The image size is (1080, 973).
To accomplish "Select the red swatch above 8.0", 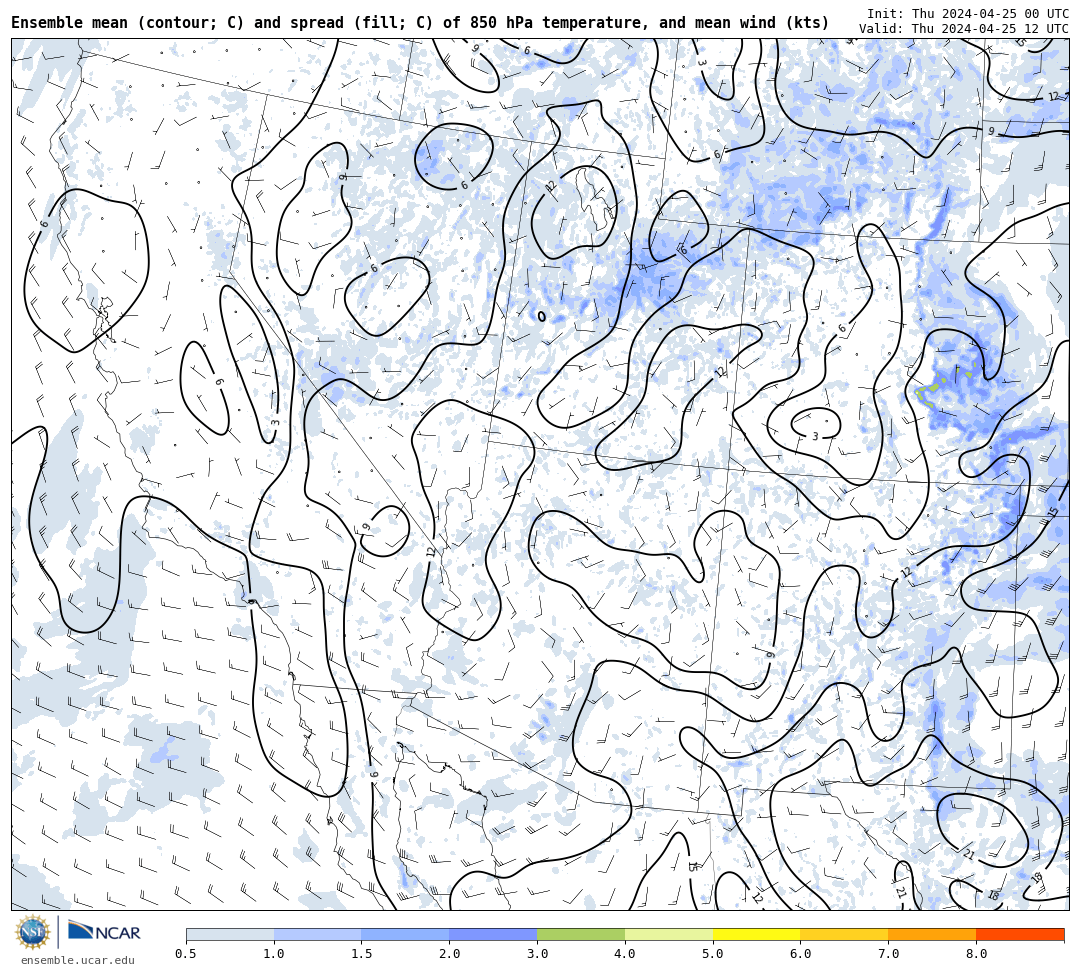I will click(1020, 934).
